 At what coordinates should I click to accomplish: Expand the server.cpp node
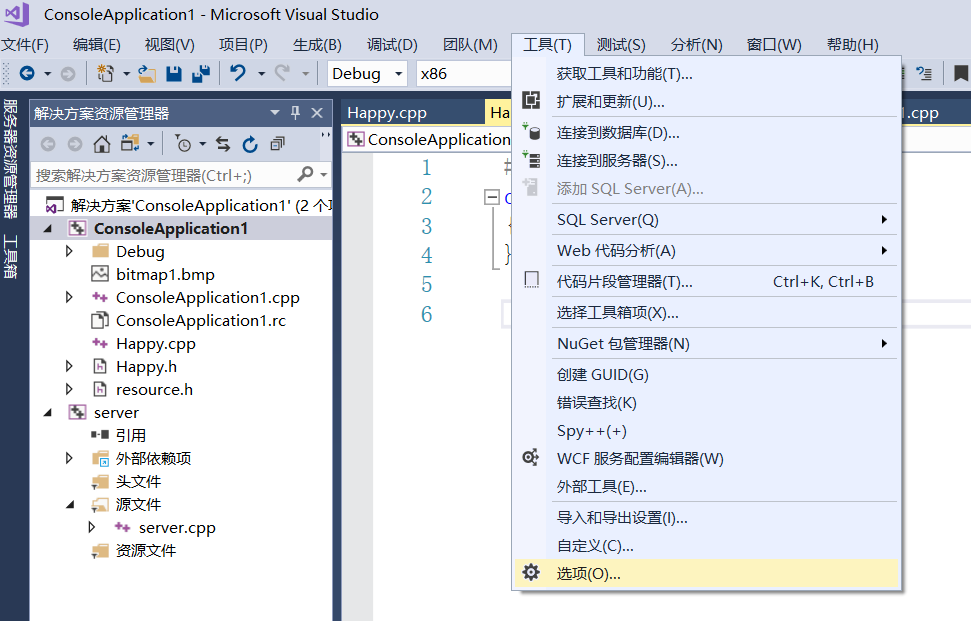[x=92, y=528]
